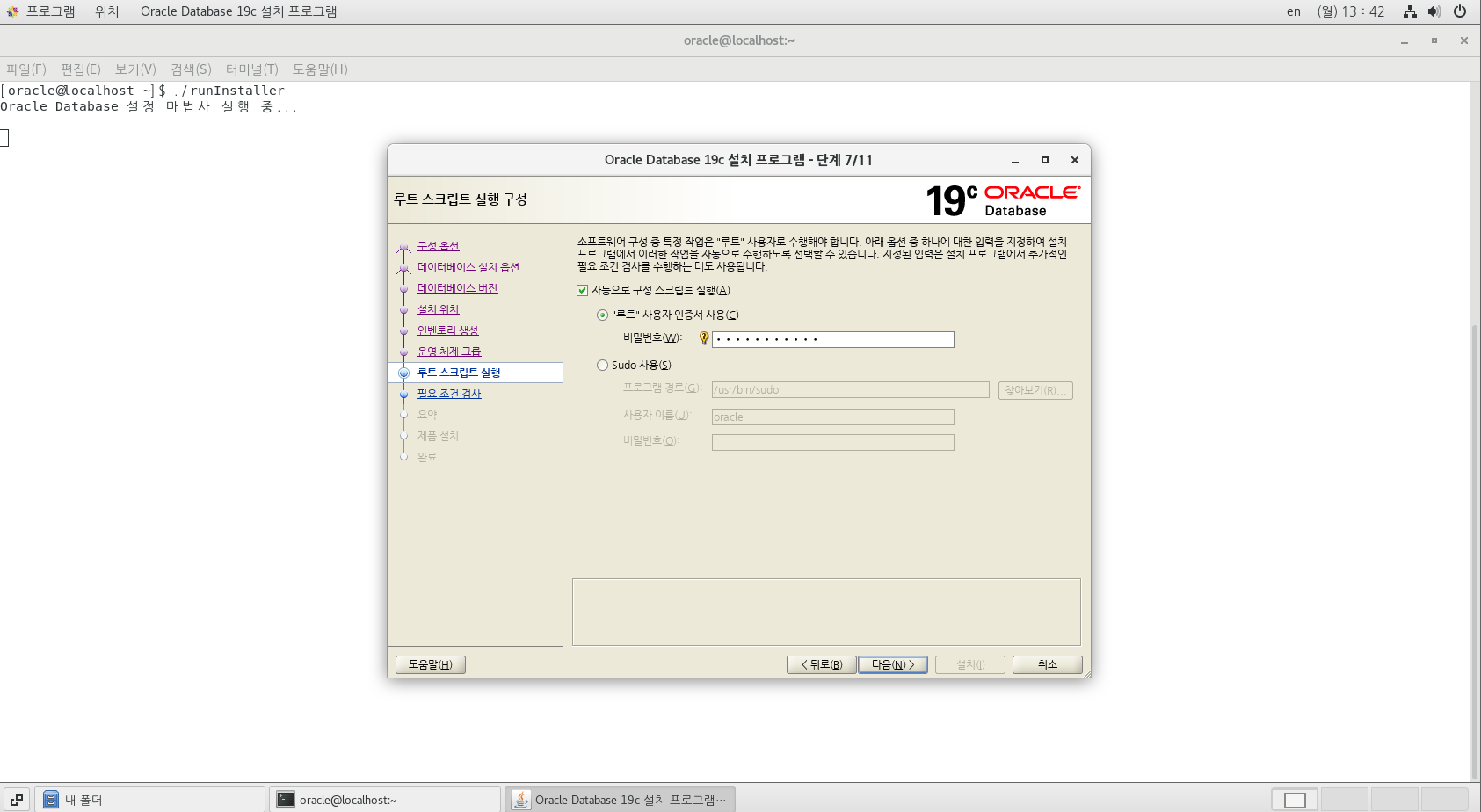Click the first workspace switcher box

pos(1295,800)
